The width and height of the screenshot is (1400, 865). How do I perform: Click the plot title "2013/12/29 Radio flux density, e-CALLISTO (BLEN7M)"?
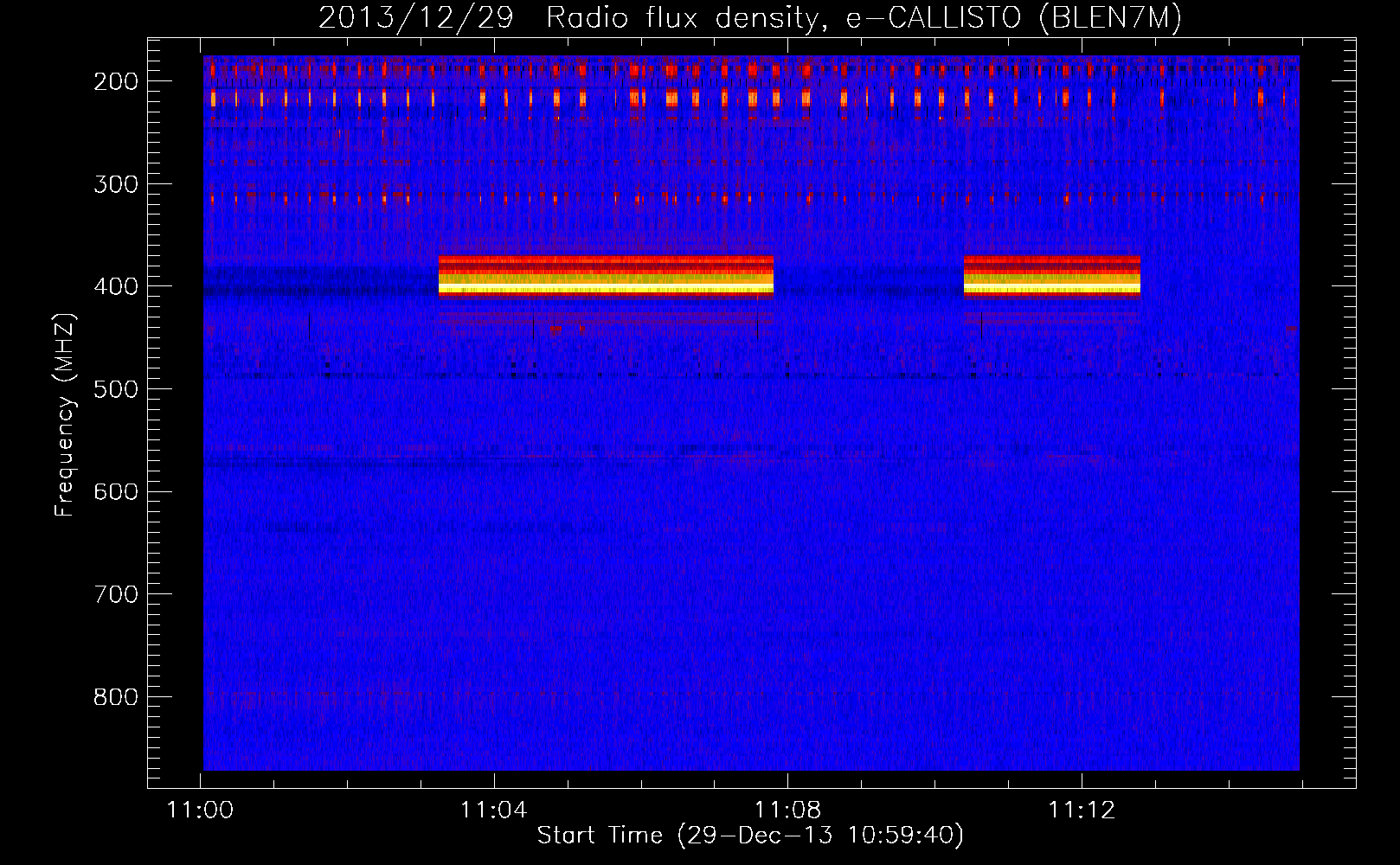coord(750,18)
